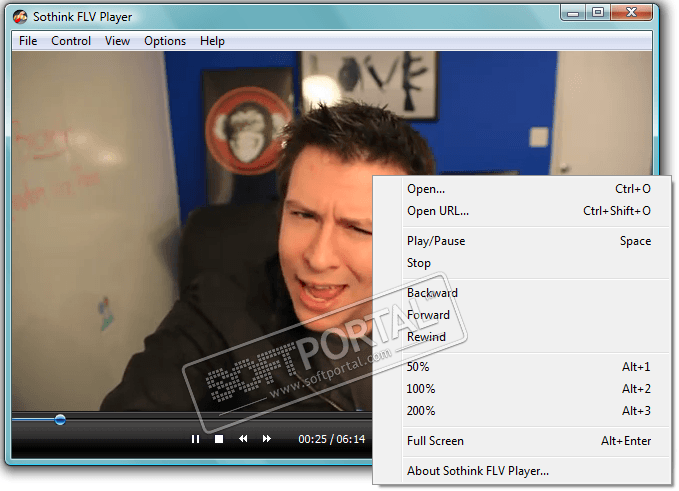The image size is (679, 491).
Task: Pause the video with the pause icon
Action: pyautogui.click(x=195, y=439)
